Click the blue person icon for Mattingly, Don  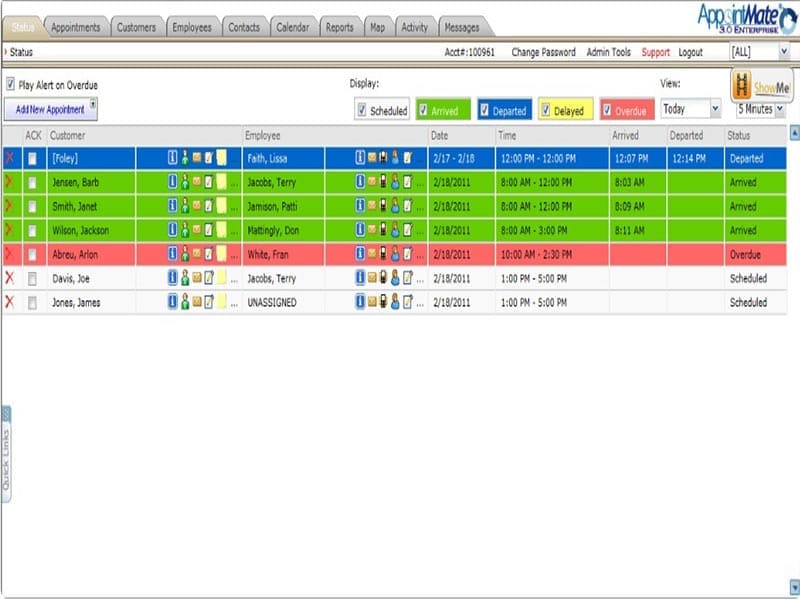point(395,230)
